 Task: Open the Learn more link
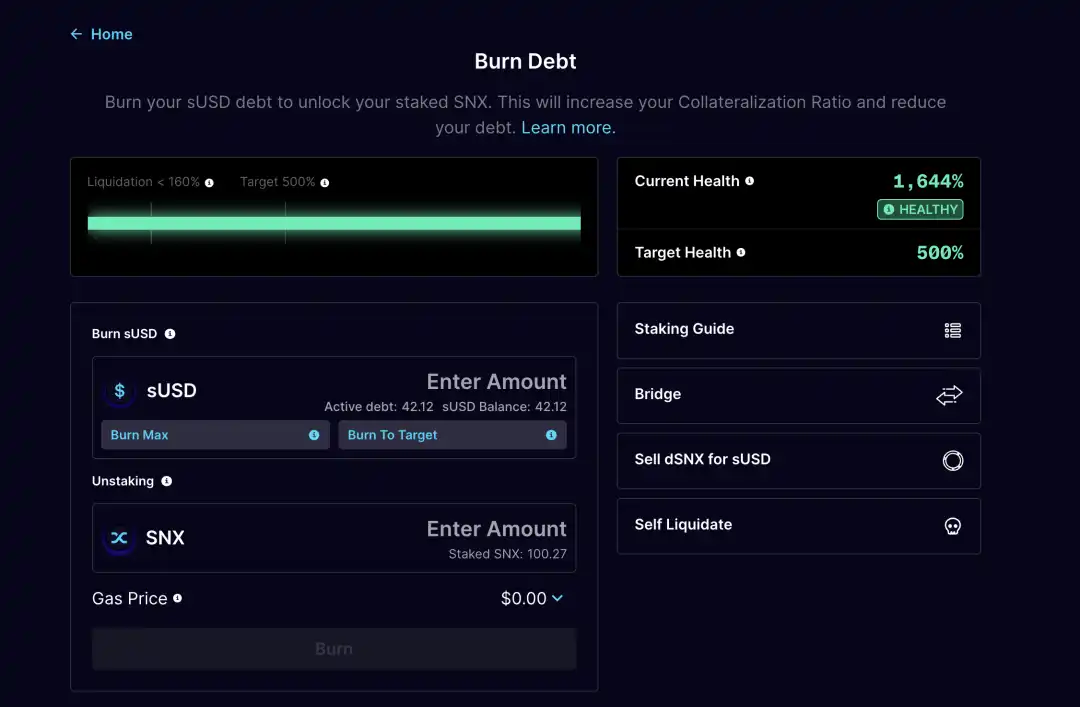(x=568, y=128)
